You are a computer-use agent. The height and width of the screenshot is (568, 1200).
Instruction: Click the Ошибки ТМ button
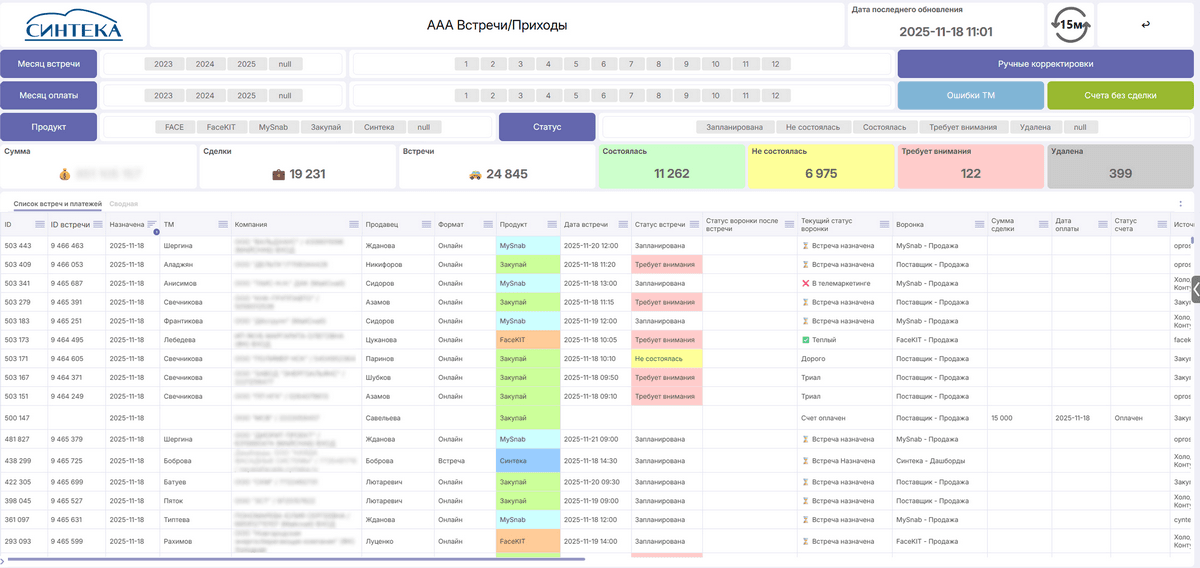pos(970,96)
